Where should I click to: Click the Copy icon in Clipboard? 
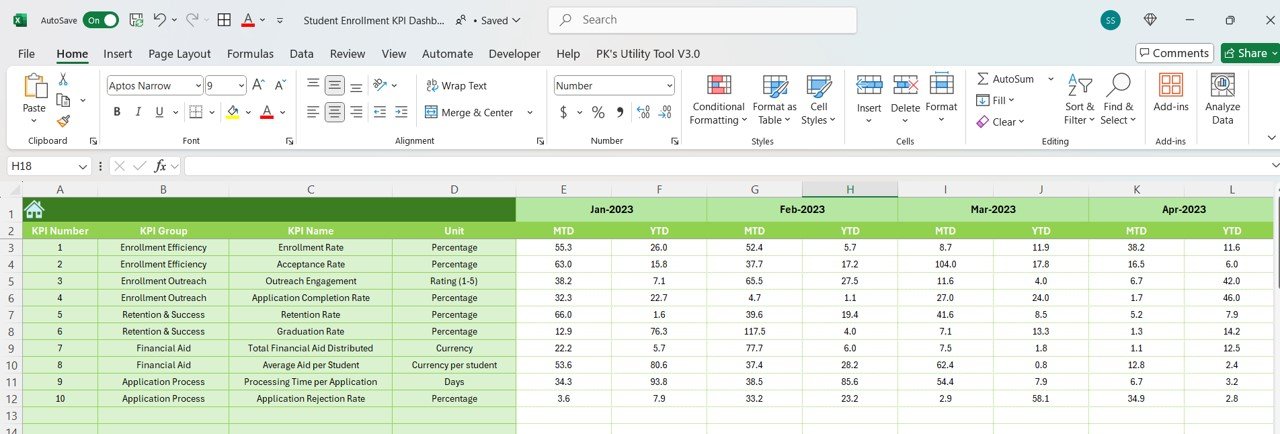(x=63, y=100)
